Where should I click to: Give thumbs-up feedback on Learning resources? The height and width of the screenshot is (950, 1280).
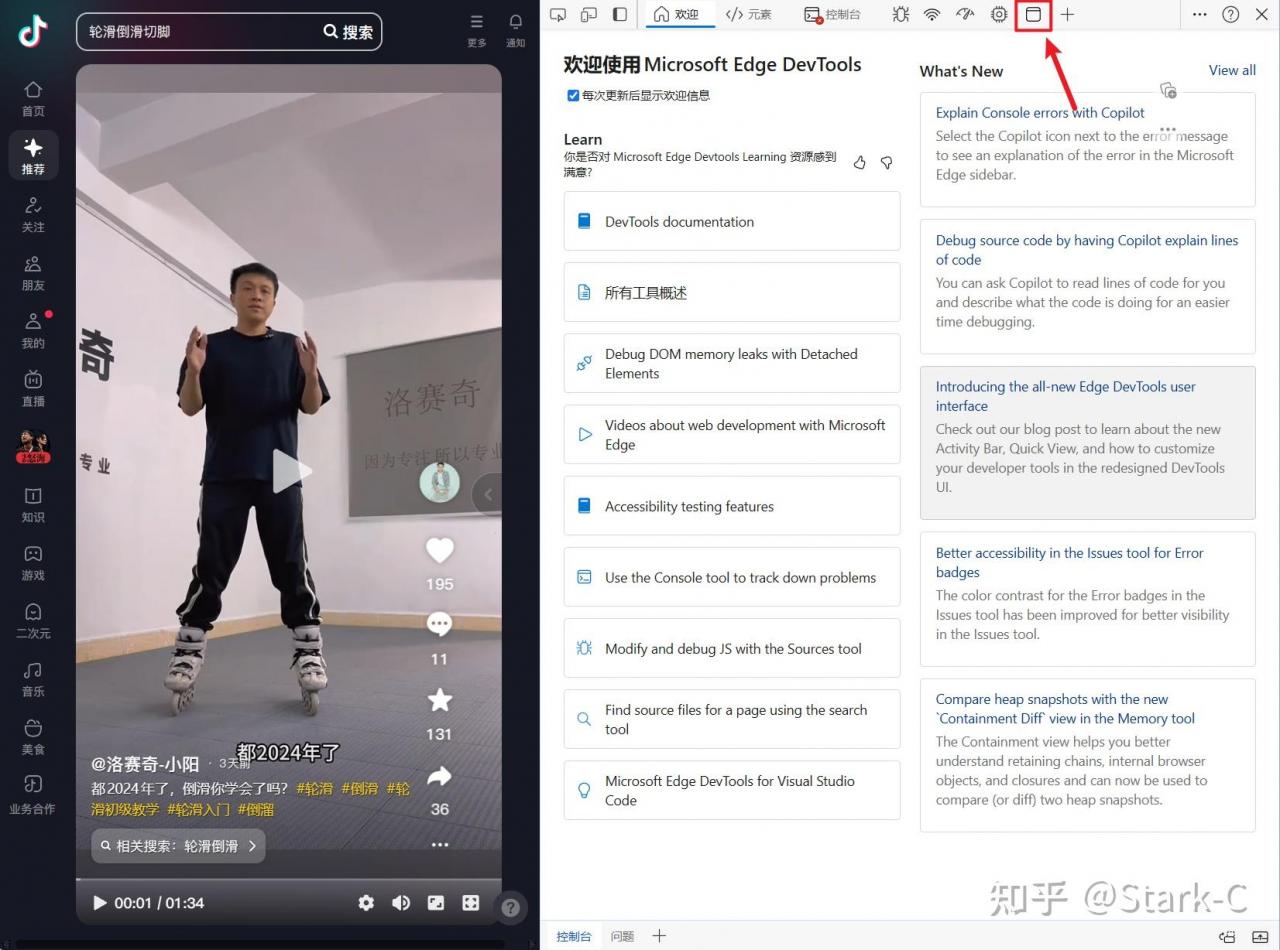[x=860, y=163]
